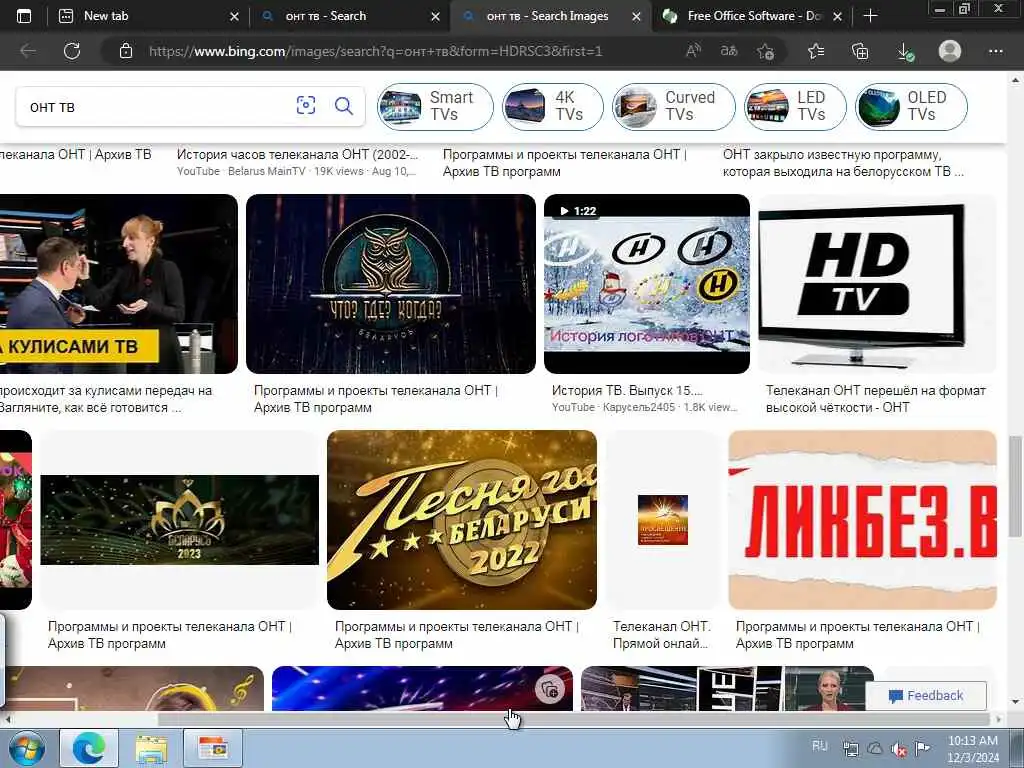Viewport: 1024px width, 768px height.
Task: Filter results by OLED TVs
Action: click(x=911, y=106)
